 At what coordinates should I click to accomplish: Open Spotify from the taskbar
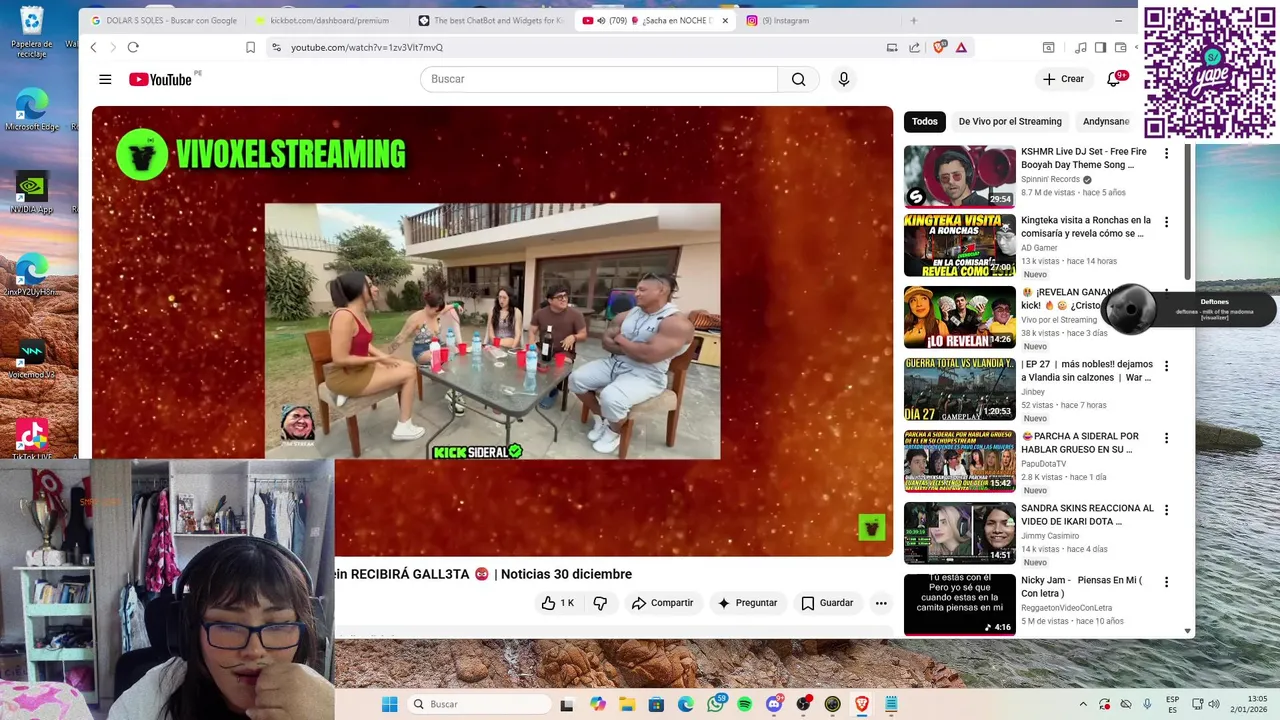744,704
